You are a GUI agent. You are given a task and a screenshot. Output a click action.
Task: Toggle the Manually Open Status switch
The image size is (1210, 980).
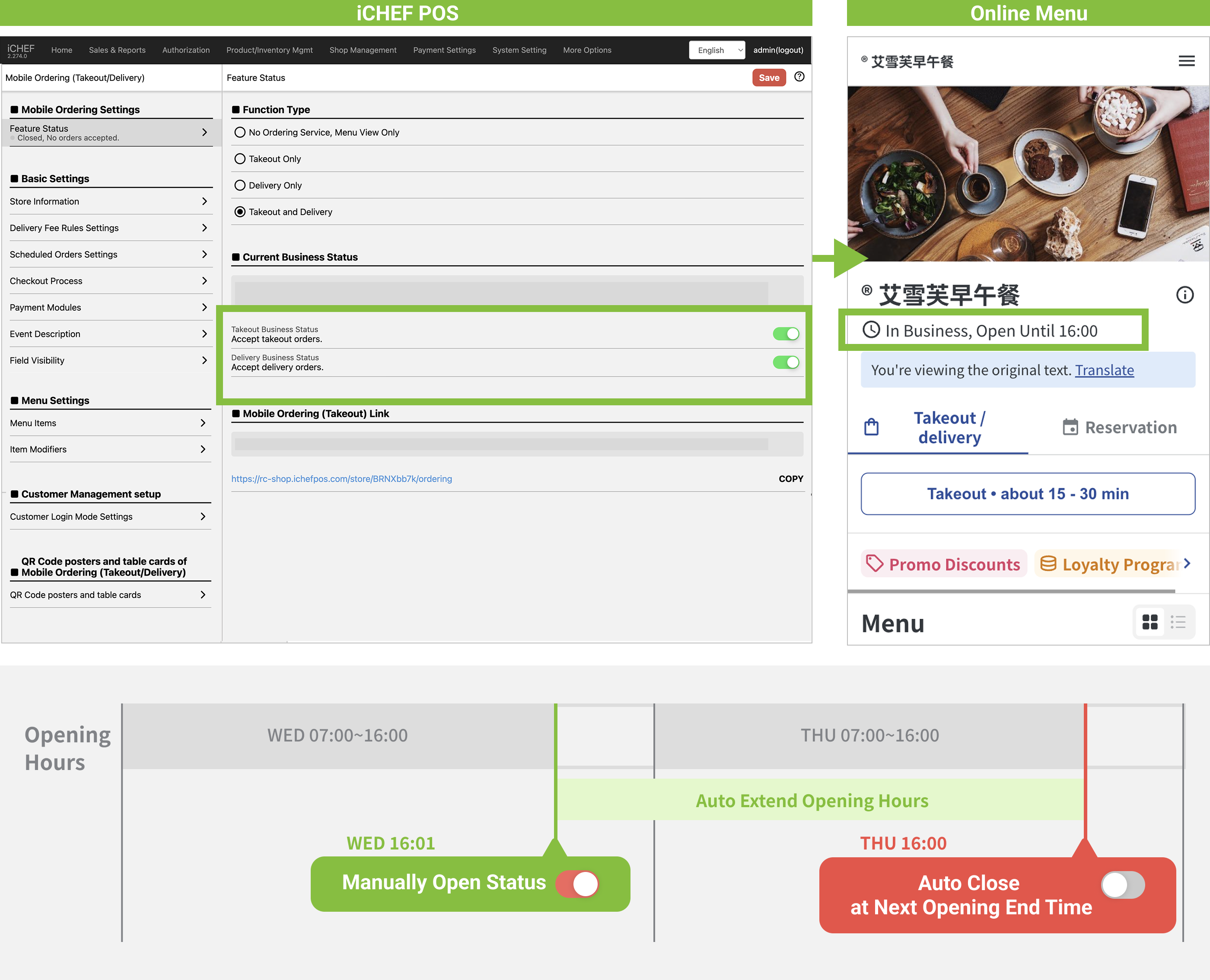point(577,884)
